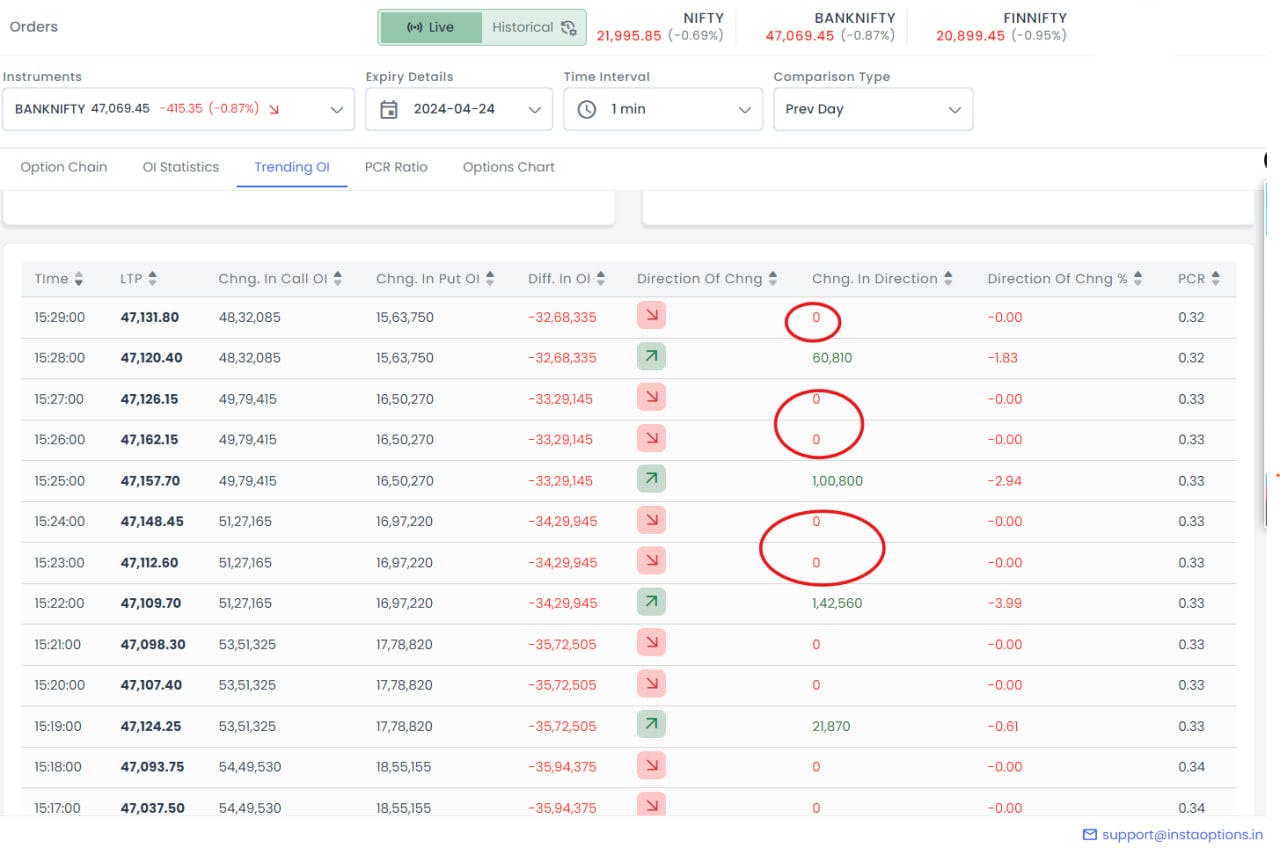The width and height of the screenshot is (1280, 848).
Task: Click the down-arrow direction icon in the 15:29:00 row
Action: click(651, 316)
